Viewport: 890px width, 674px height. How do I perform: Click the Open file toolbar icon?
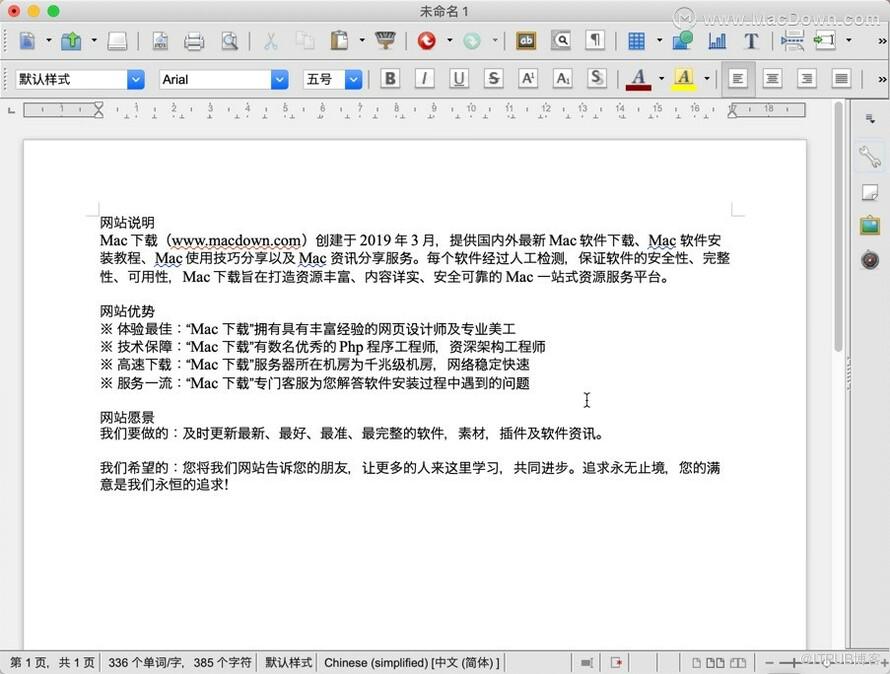pyautogui.click(x=72, y=41)
